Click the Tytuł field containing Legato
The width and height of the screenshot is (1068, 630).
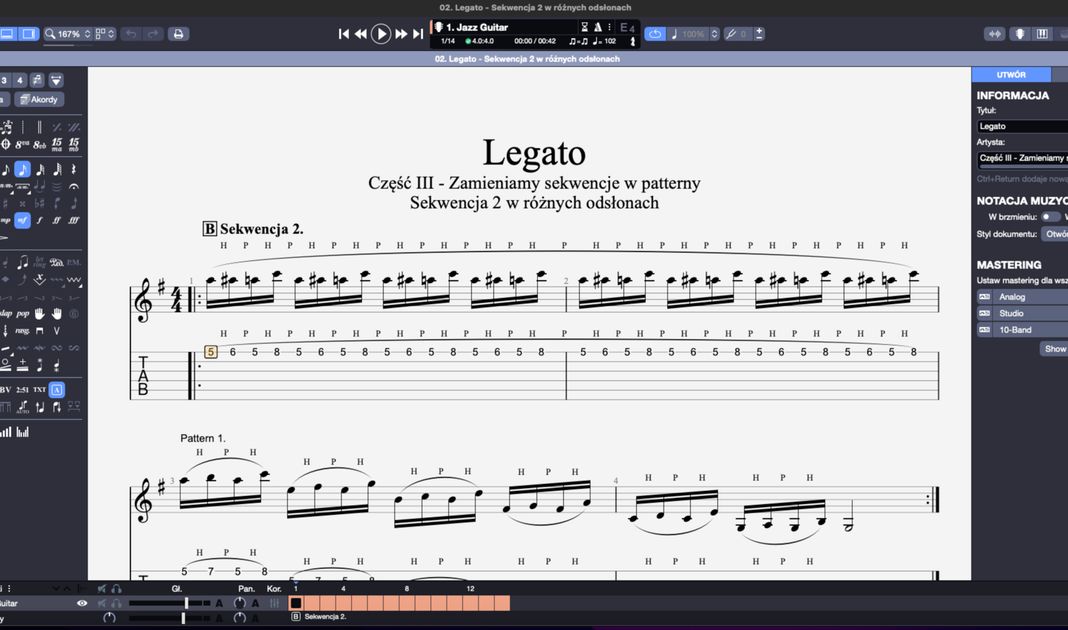click(x=1022, y=126)
